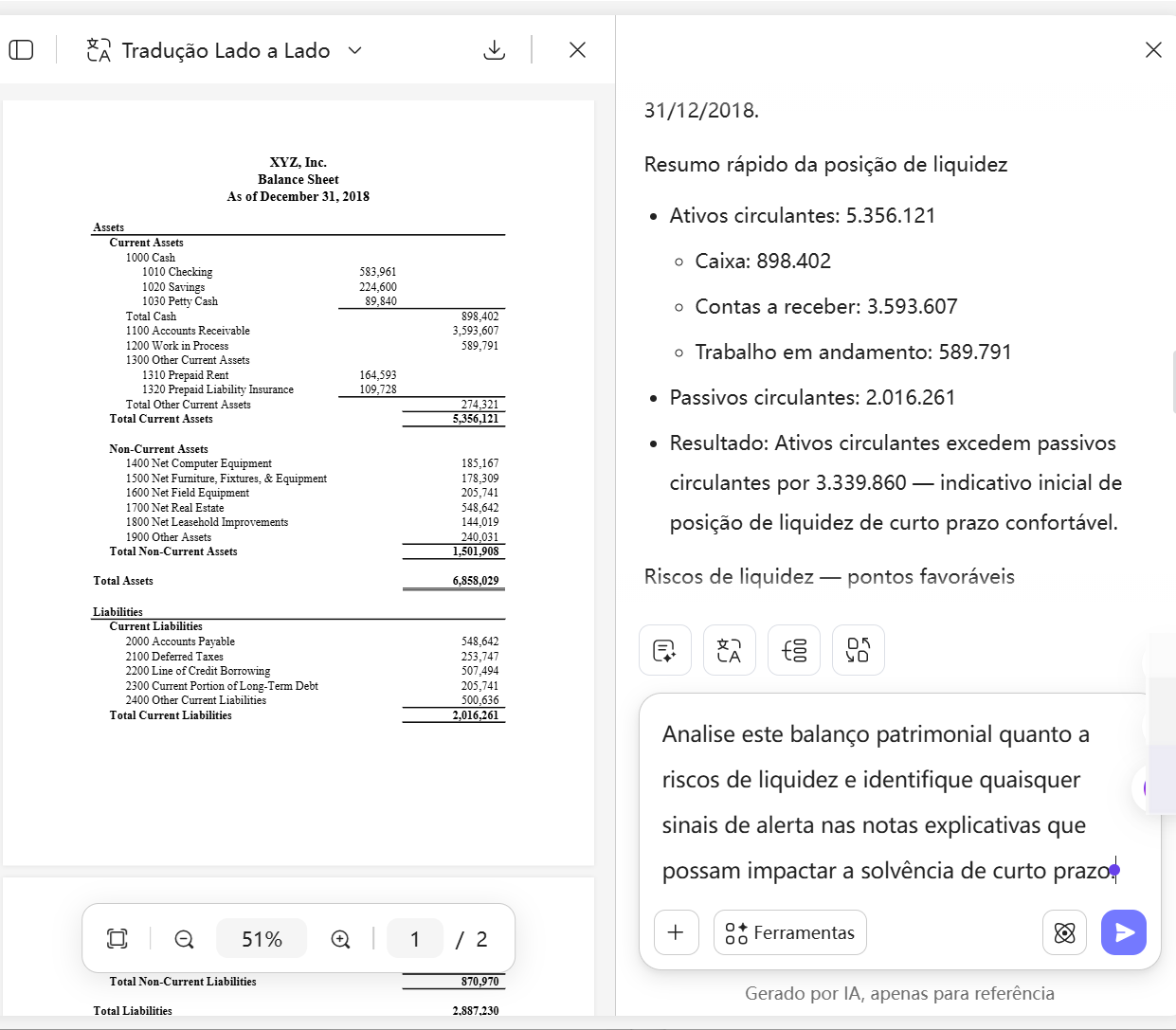Click the 'Total Non-Current Assets' label
This screenshot has width=1176, height=1030.
[x=173, y=551]
